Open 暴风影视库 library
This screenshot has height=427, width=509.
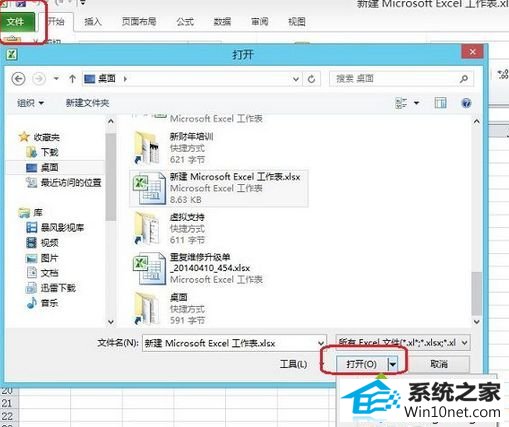point(55,228)
